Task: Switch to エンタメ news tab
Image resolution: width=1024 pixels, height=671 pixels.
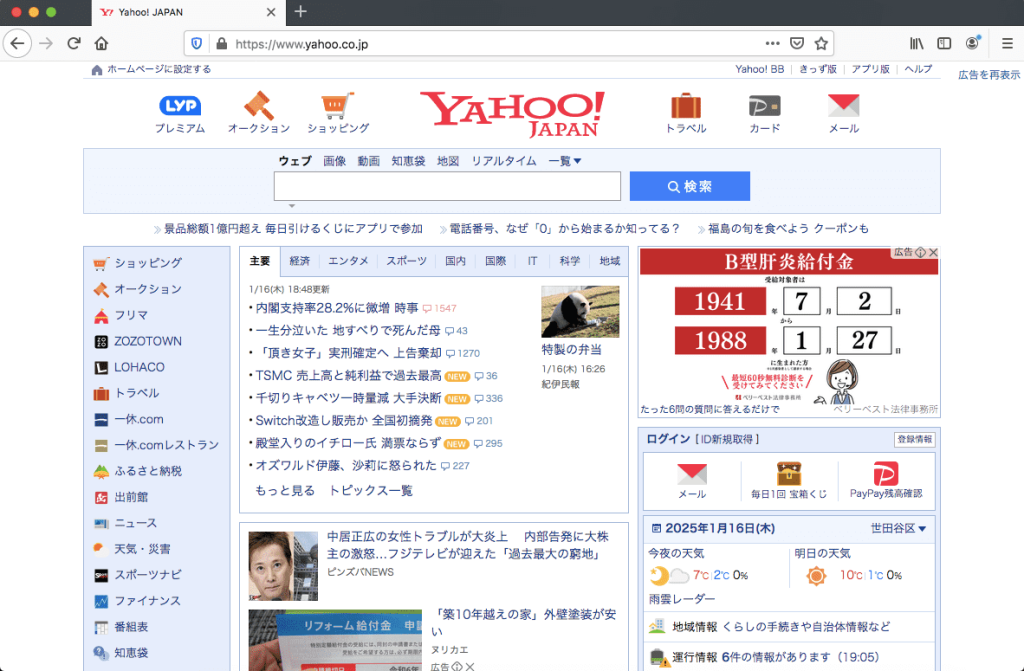Action: click(348, 261)
